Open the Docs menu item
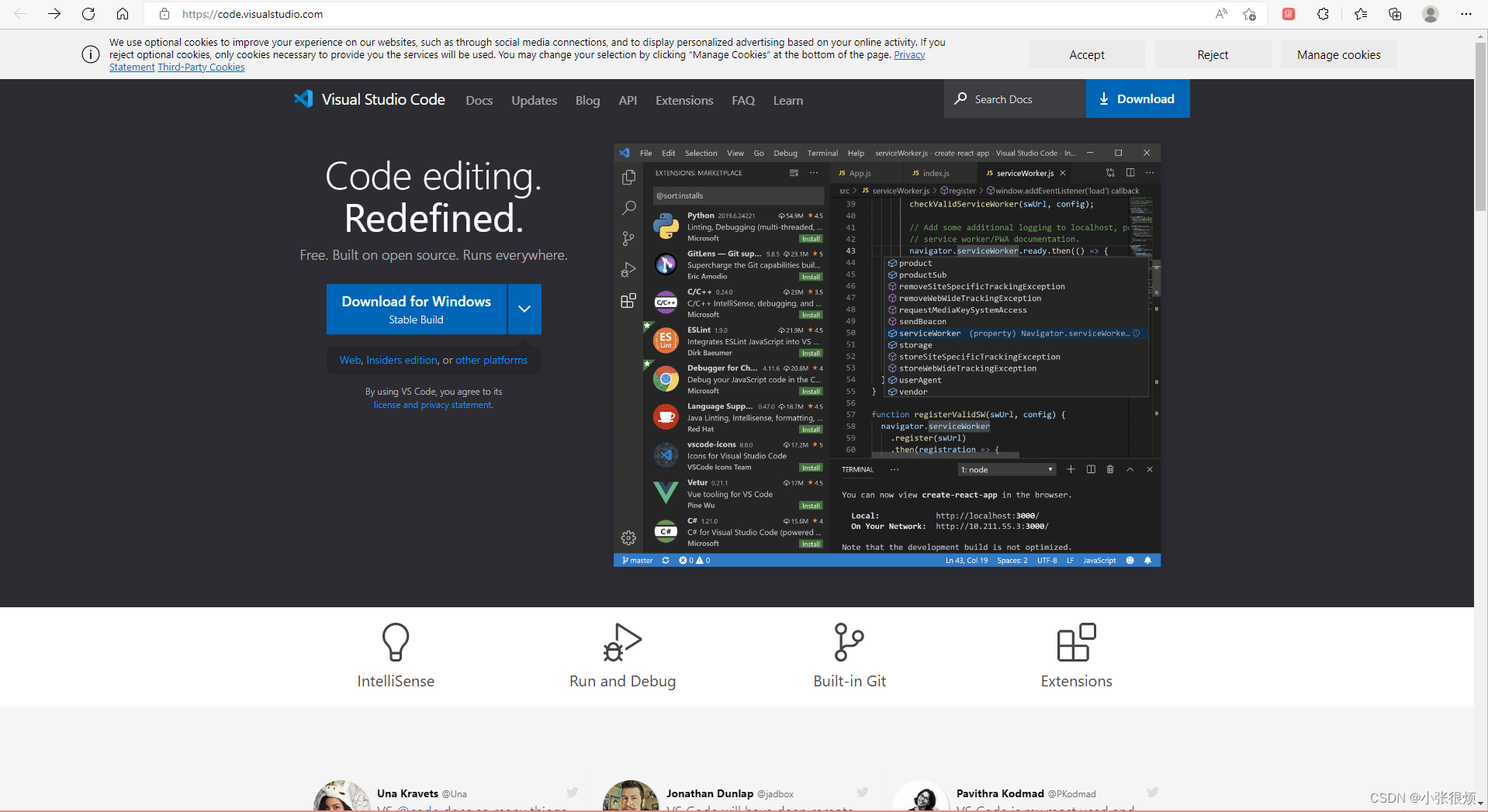Image resolution: width=1488 pixels, height=812 pixels. [x=479, y=101]
